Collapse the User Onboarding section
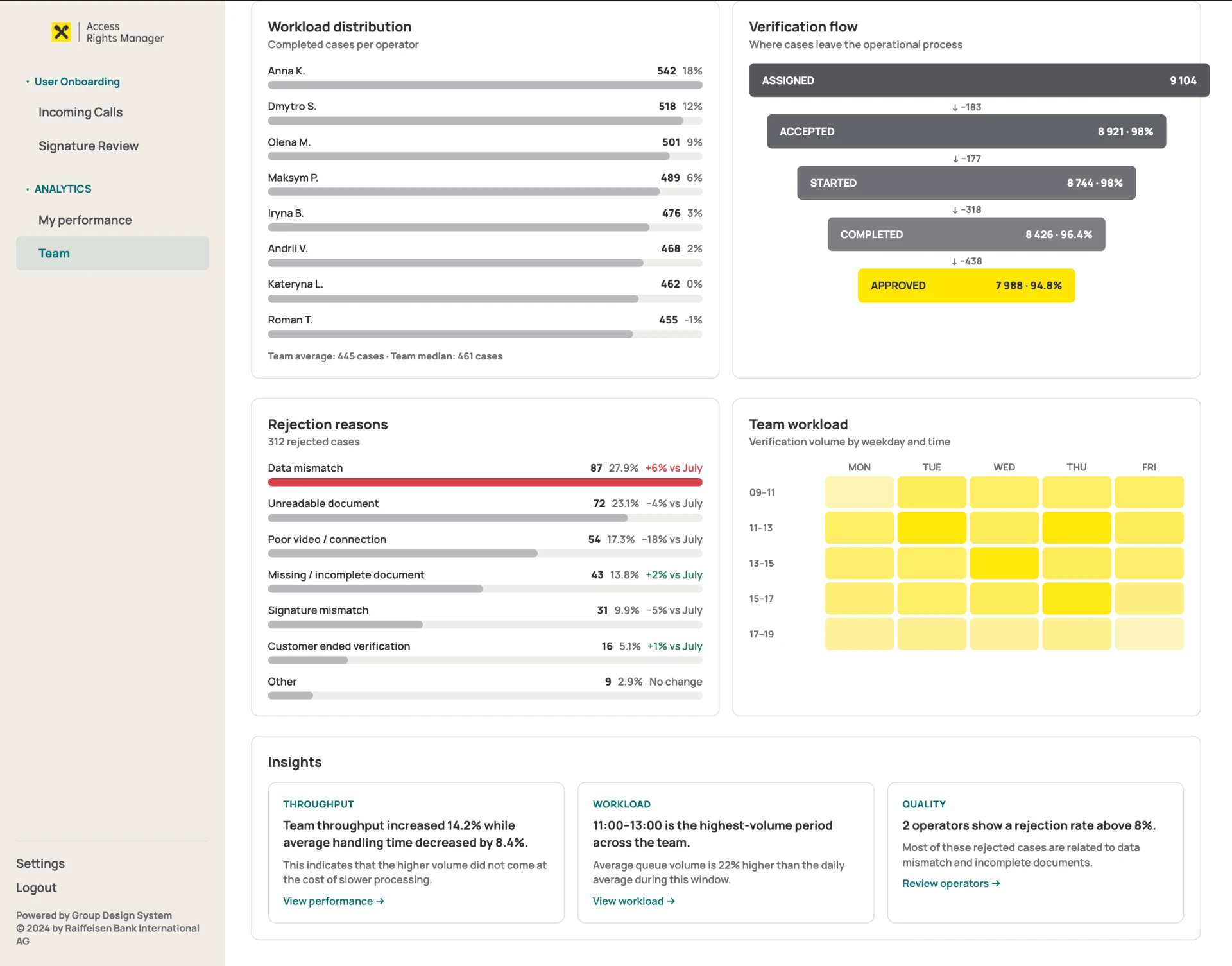The width and height of the screenshot is (1232, 966). [73, 82]
